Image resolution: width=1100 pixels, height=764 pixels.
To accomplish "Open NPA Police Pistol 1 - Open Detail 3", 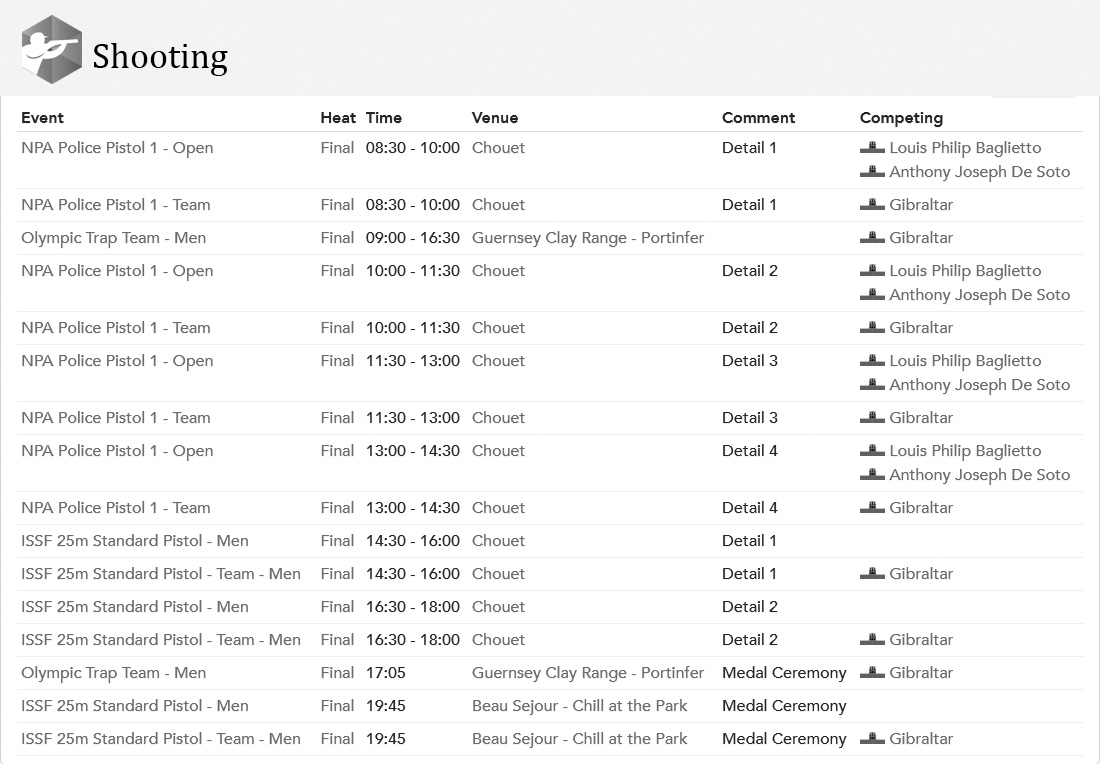I will point(117,361).
